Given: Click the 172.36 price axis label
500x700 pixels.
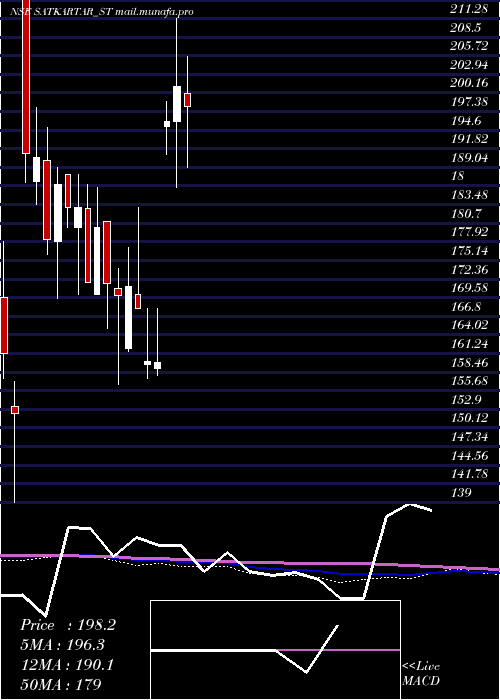Looking at the screenshot, I should tap(469, 269).
